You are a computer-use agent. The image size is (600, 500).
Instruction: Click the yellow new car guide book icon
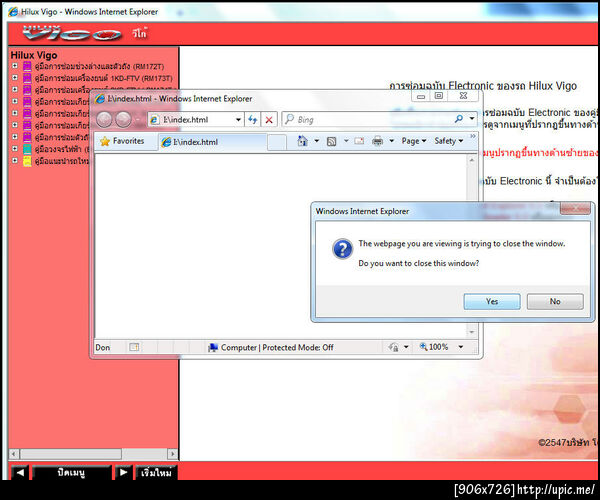point(27,161)
